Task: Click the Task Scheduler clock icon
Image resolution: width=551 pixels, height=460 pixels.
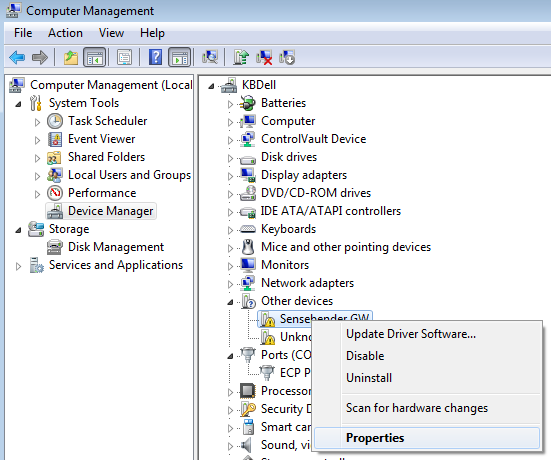Action: (x=55, y=121)
